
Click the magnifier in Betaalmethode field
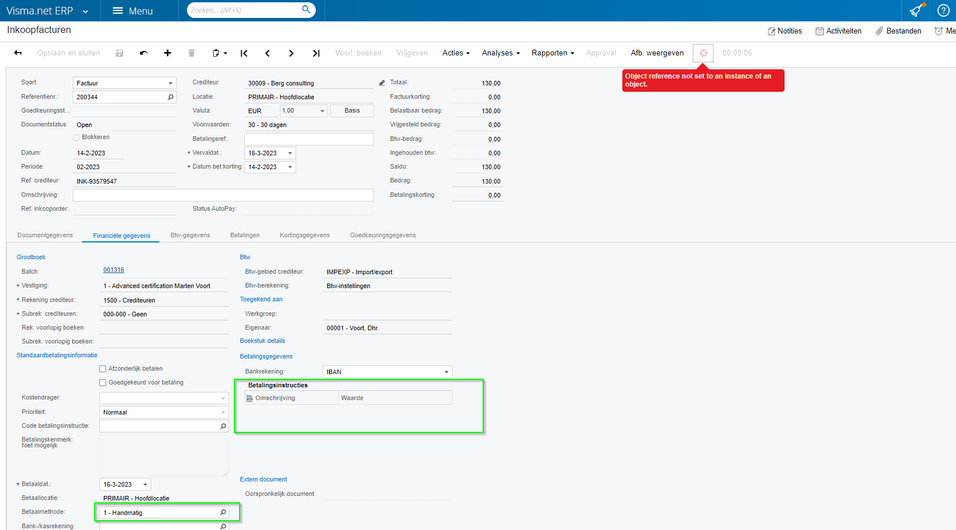[223, 512]
